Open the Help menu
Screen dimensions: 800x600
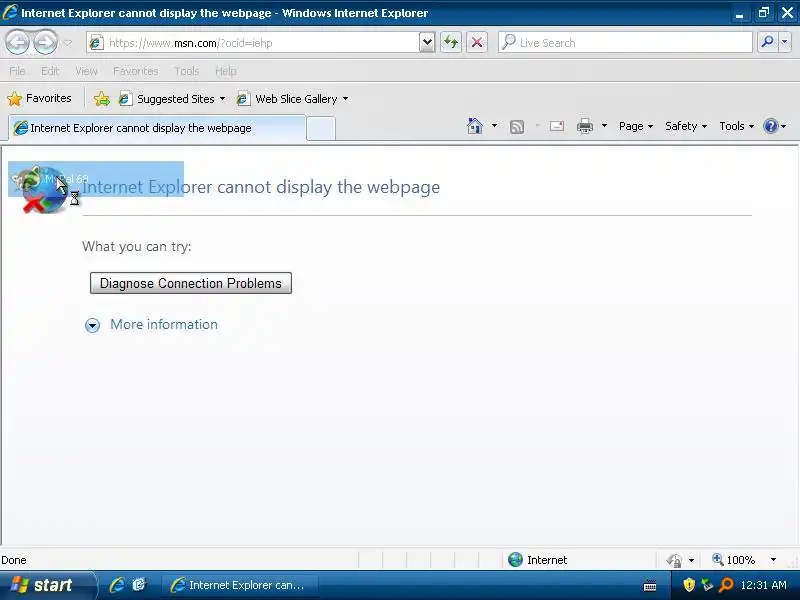point(226,71)
